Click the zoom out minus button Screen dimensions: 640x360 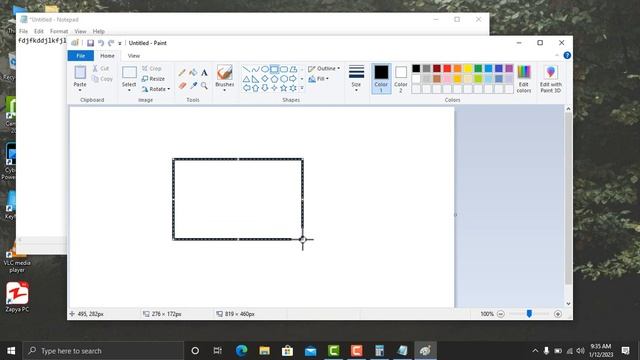[500, 314]
